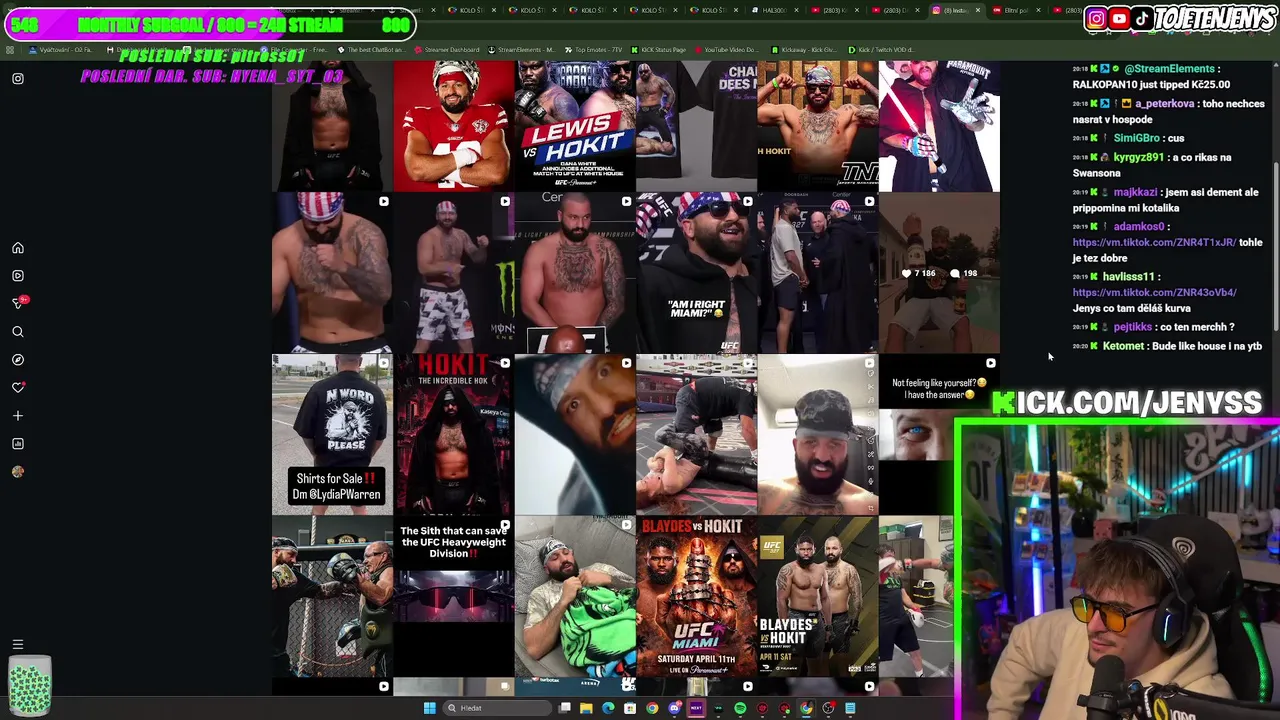
Task: Open the grappling on mat reel
Action: [x=697, y=435]
